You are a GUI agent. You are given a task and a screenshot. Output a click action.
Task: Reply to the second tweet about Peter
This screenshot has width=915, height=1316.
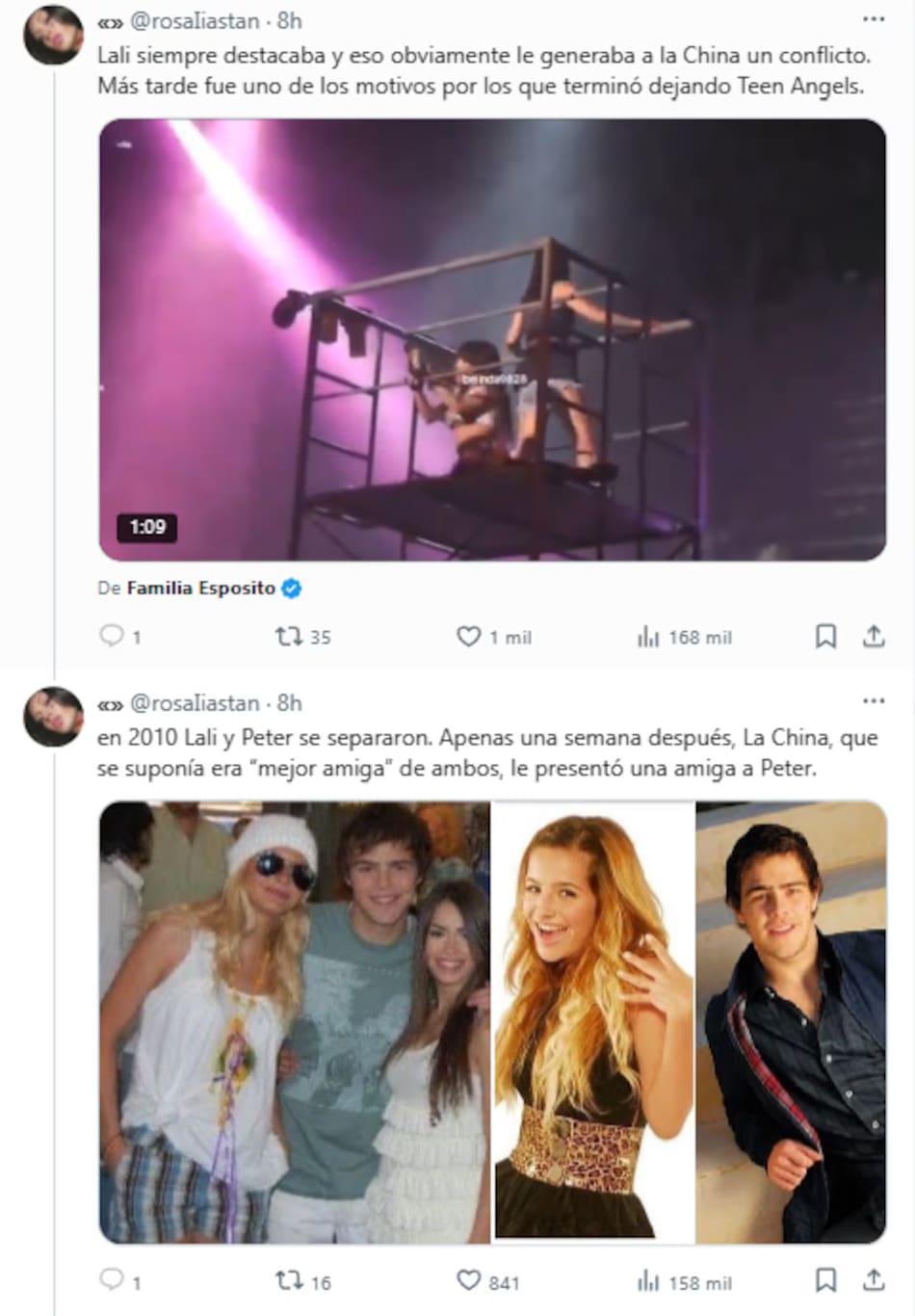click(x=113, y=1280)
